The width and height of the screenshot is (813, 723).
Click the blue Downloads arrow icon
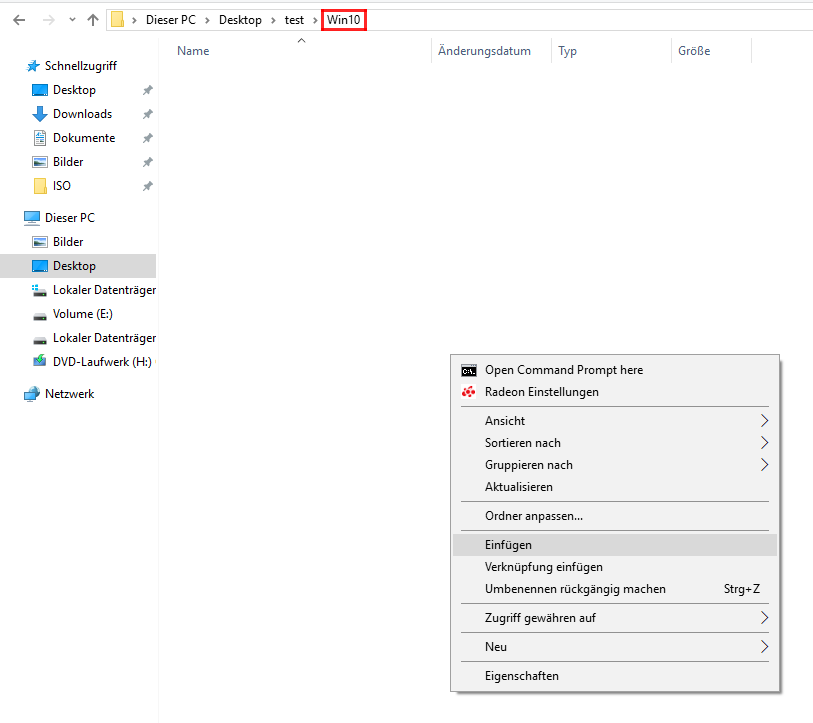coord(40,114)
